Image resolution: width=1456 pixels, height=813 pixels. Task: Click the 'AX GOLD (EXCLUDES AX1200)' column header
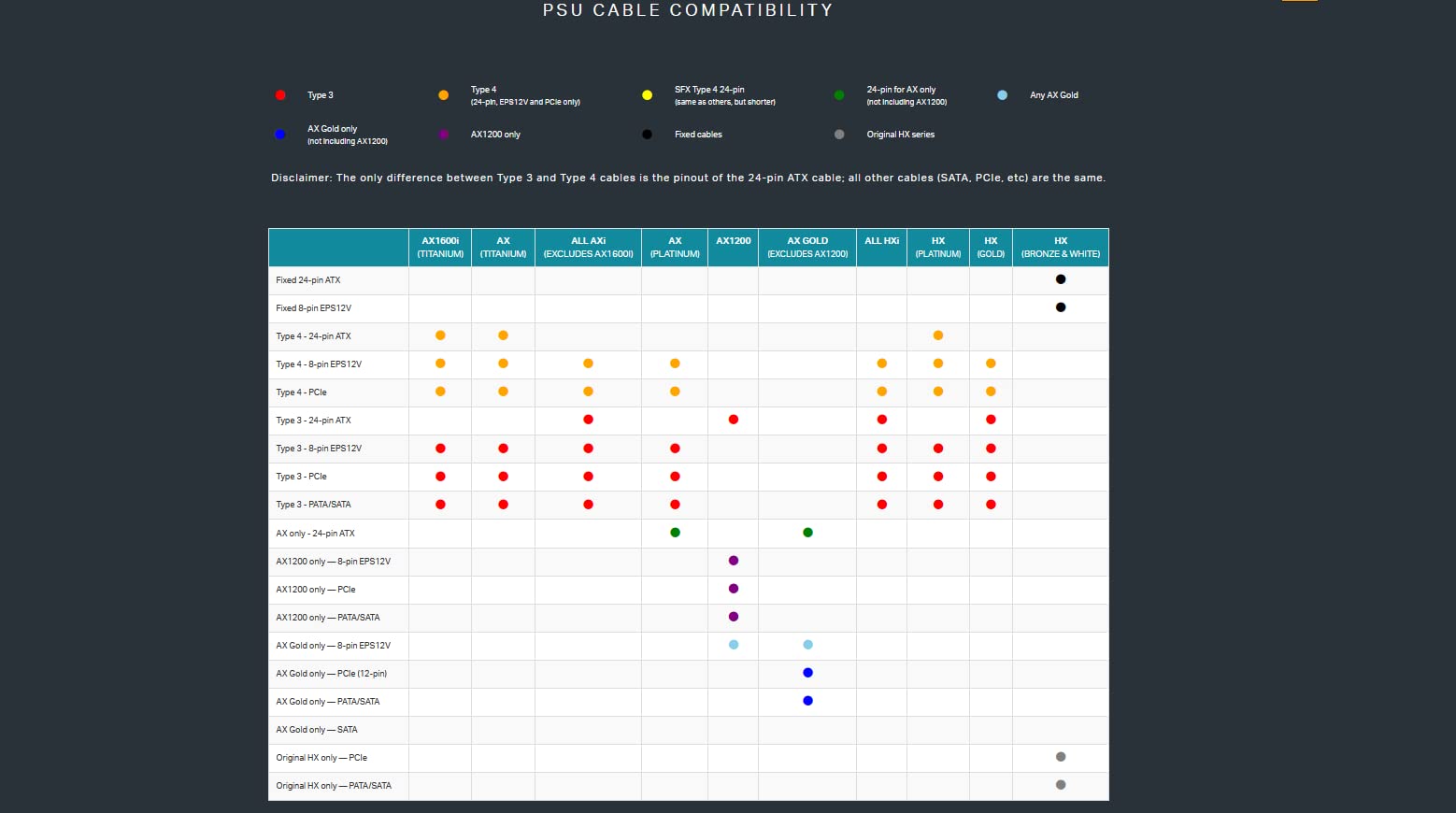[x=807, y=248]
